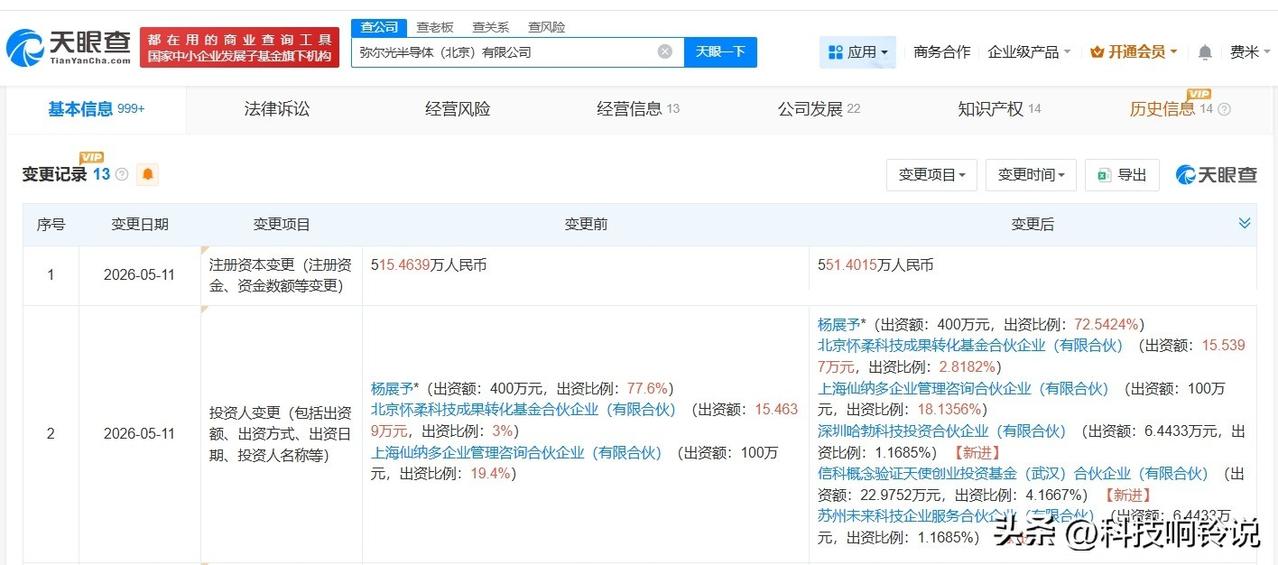The image size is (1278, 565).
Task: Click the 变更后 column header
Action: (1033, 225)
